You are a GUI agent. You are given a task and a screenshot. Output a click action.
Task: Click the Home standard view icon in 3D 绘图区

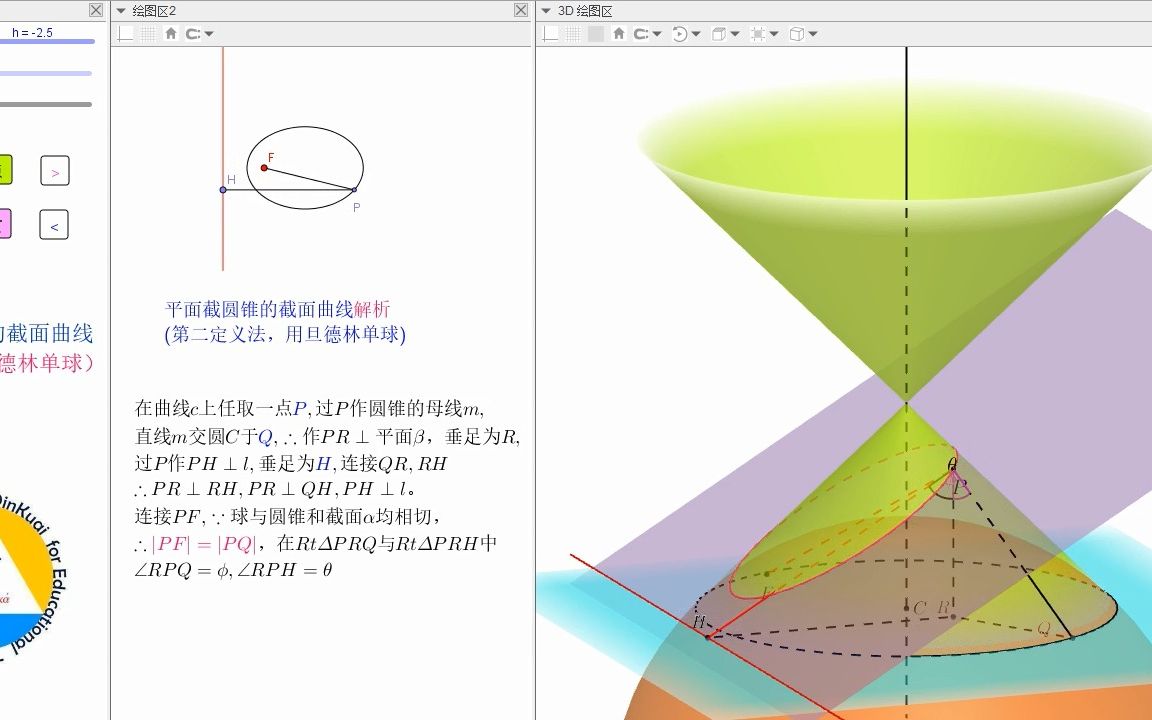point(620,33)
